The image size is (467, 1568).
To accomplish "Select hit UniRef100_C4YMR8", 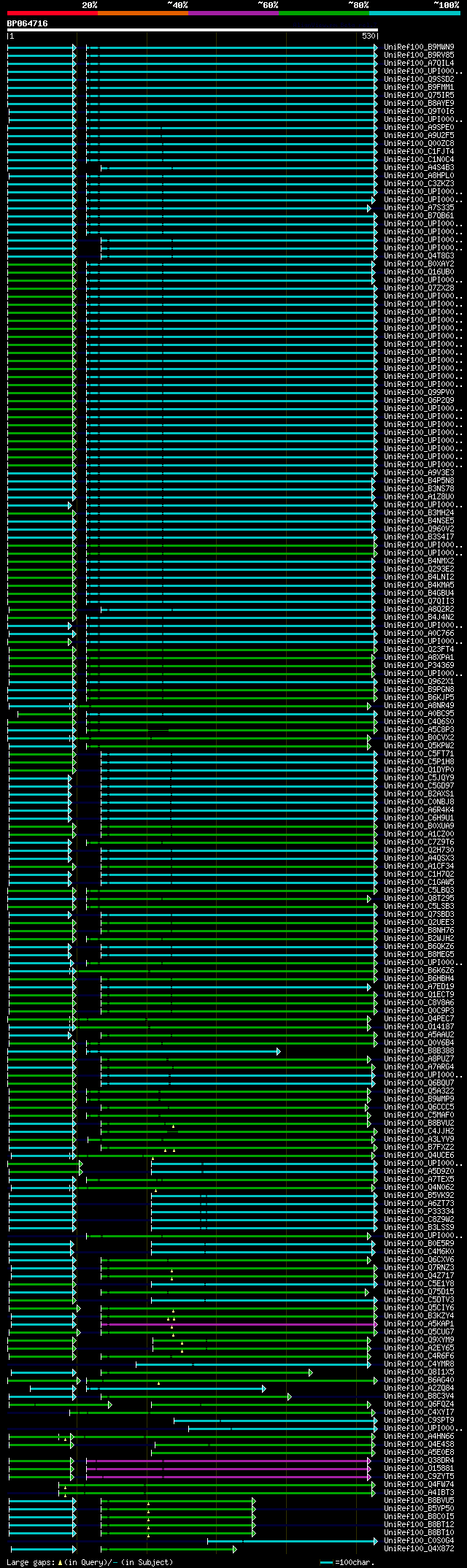I will pyautogui.click(x=419, y=1364).
